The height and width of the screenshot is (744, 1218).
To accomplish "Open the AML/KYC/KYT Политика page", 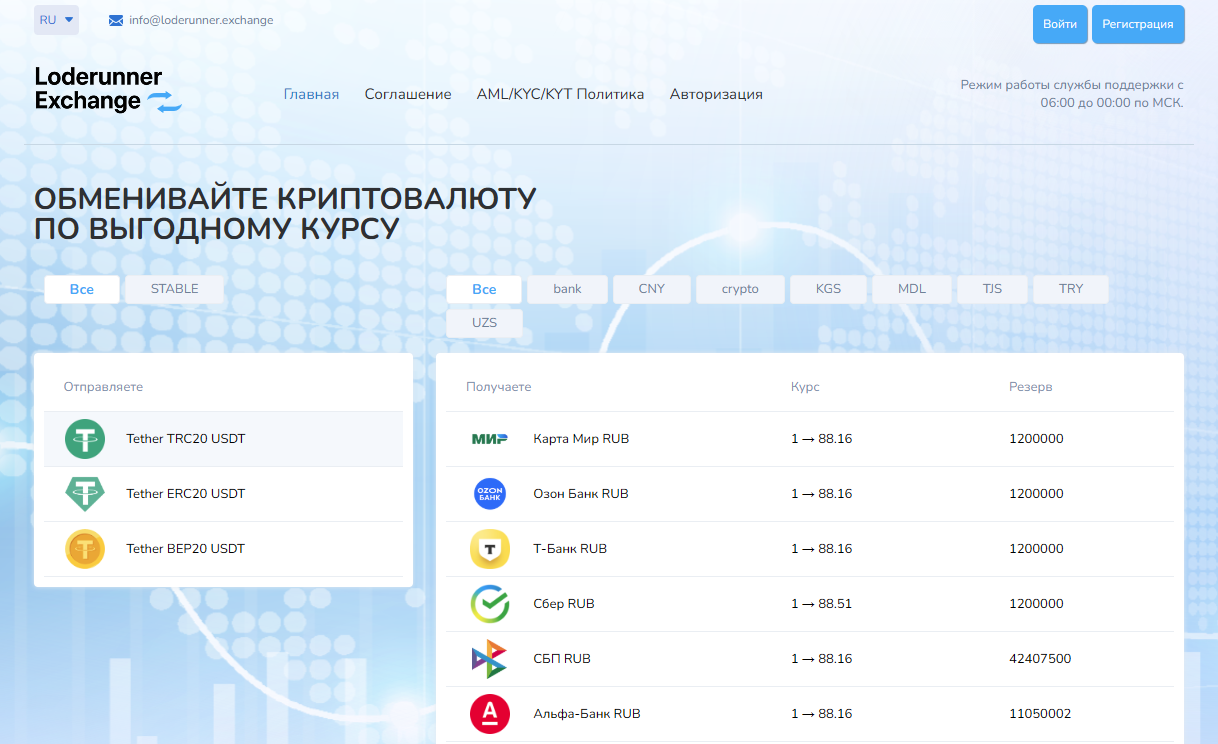I will pos(560,94).
